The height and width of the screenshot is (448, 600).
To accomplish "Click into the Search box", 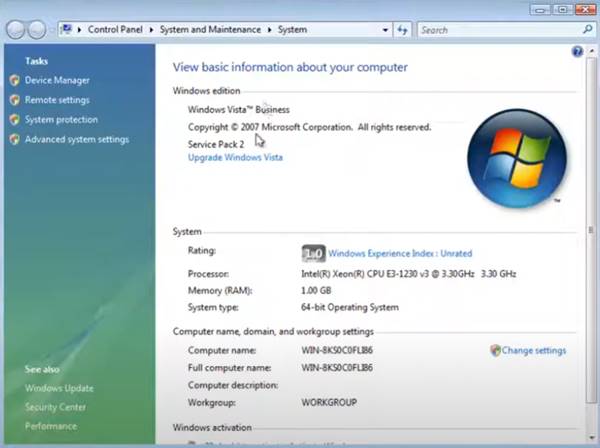I will pos(499,30).
